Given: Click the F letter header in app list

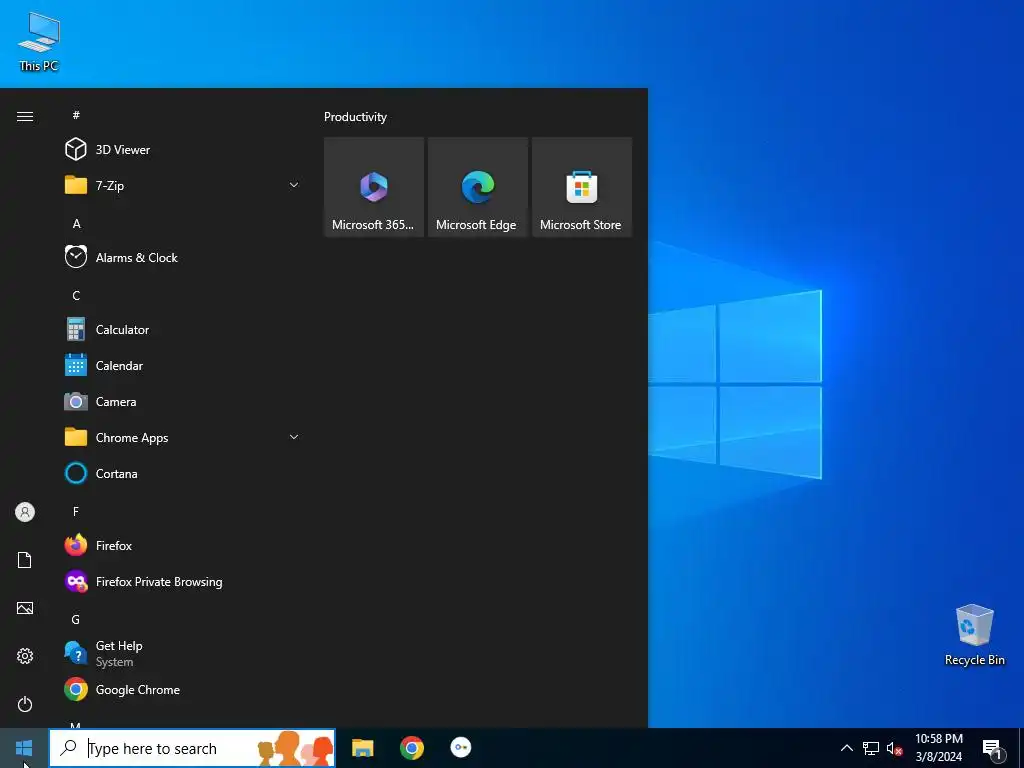Looking at the screenshot, I should pyautogui.click(x=76, y=511).
